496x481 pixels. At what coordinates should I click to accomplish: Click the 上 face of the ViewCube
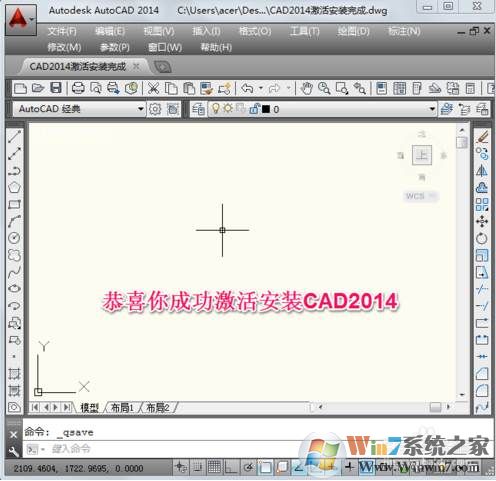(x=422, y=155)
